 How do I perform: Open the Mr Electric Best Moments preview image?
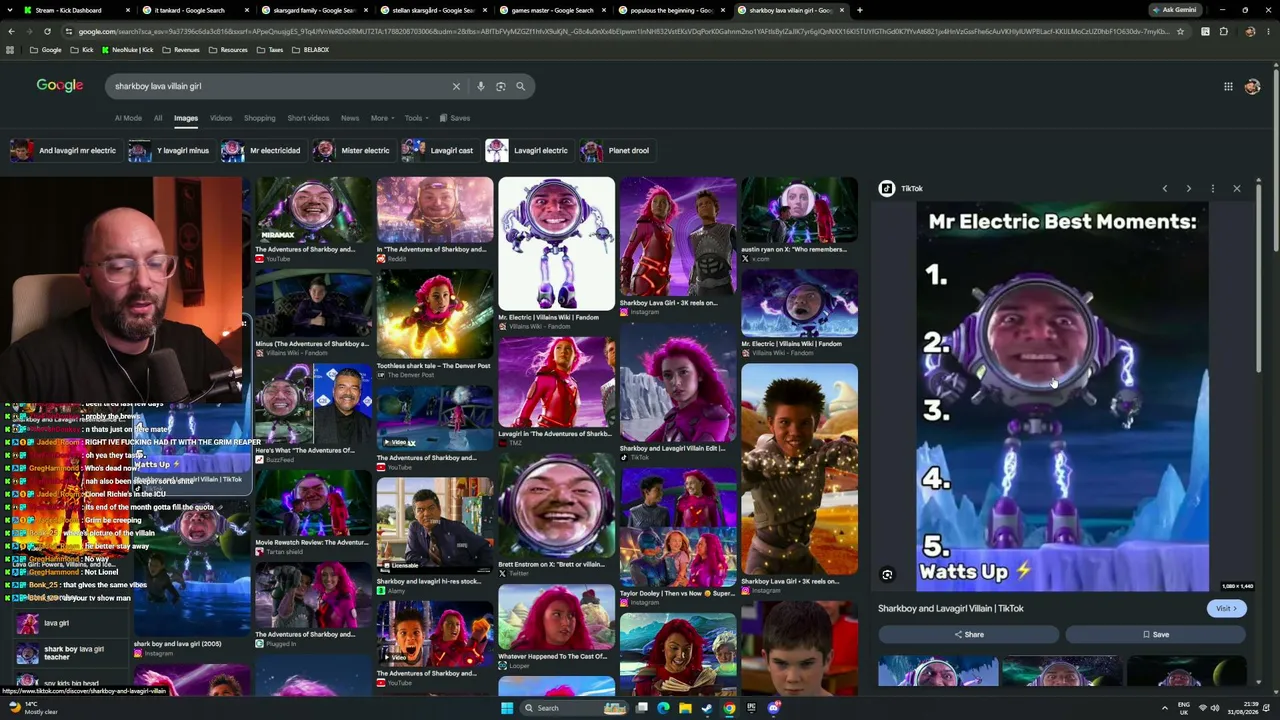click(1063, 397)
